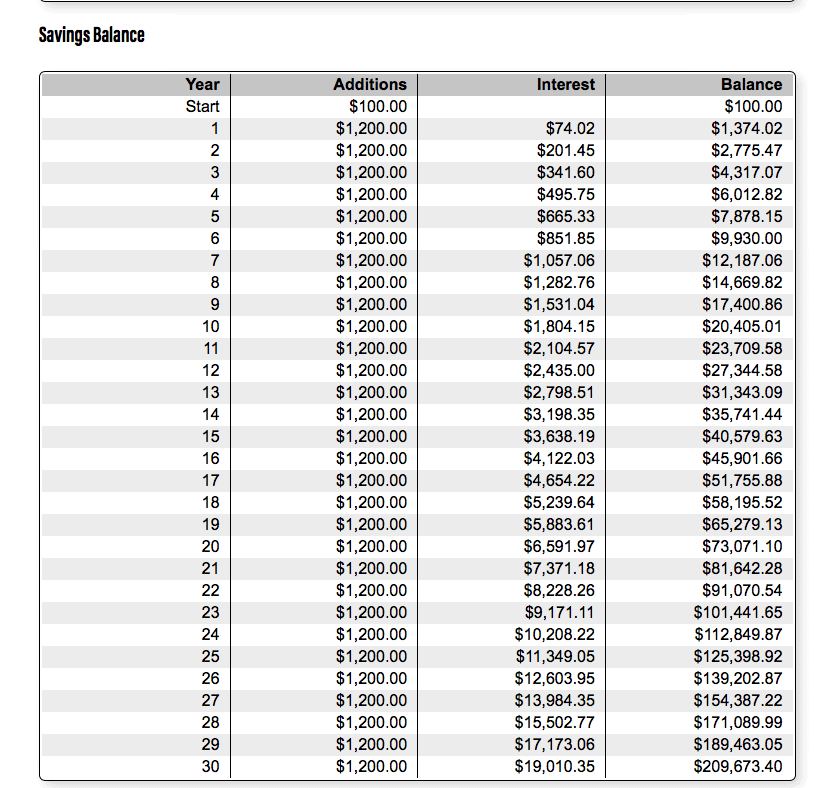
Task: Click the $100.00 starting balance cell
Action: pos(753,106)
